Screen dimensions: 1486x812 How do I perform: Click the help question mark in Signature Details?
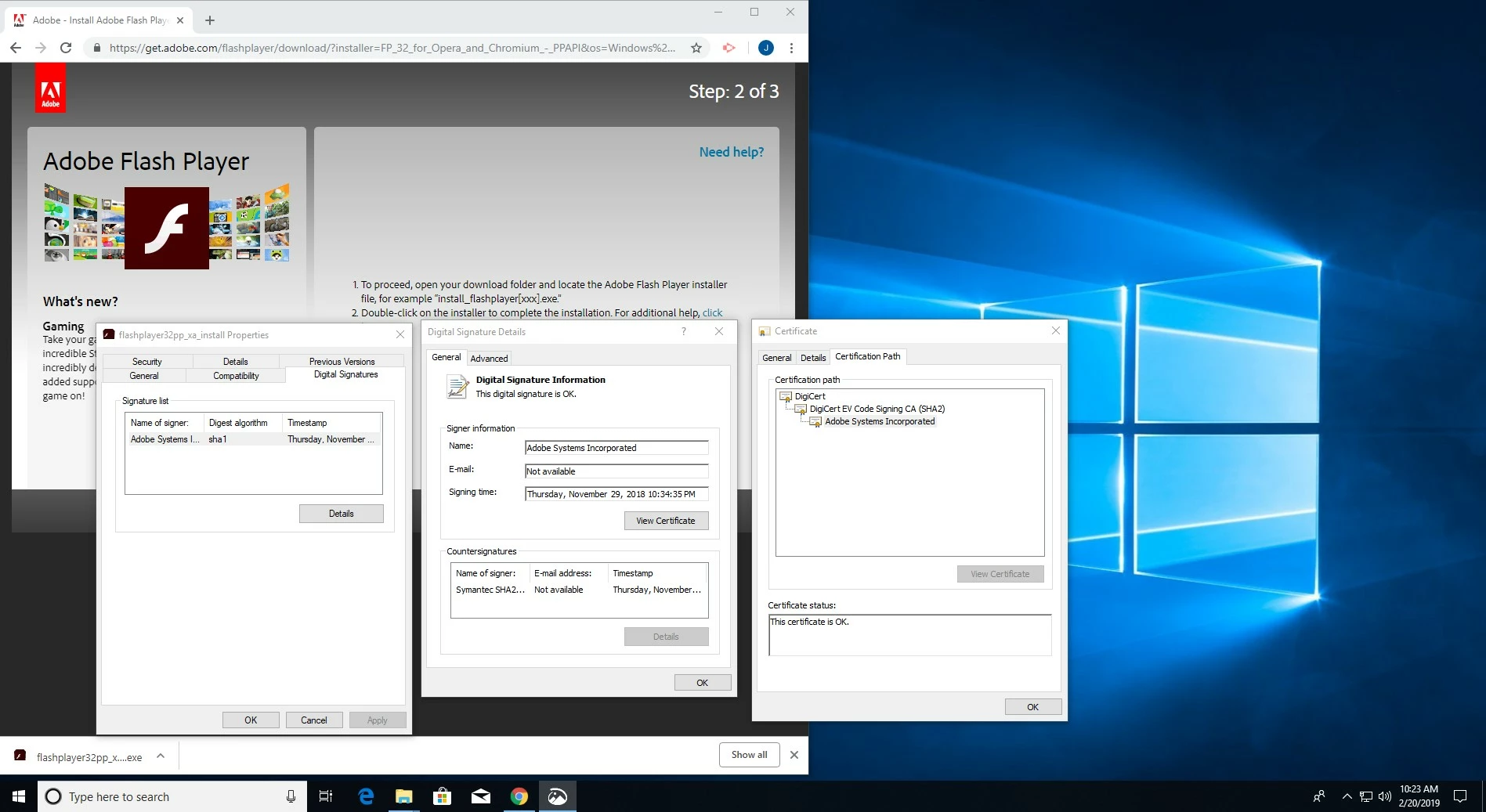pyautogui.click(x=684, y=331)
